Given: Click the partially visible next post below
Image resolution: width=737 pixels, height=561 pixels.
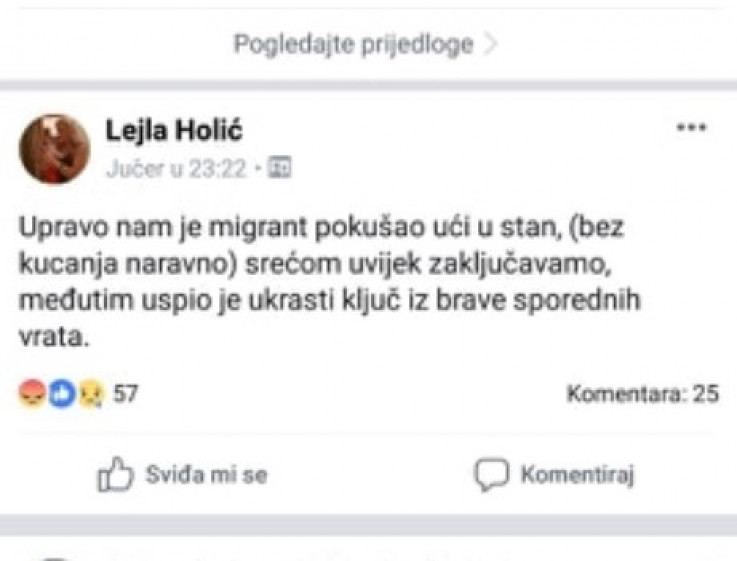Looking at the screenshot, I should point(368,550).
